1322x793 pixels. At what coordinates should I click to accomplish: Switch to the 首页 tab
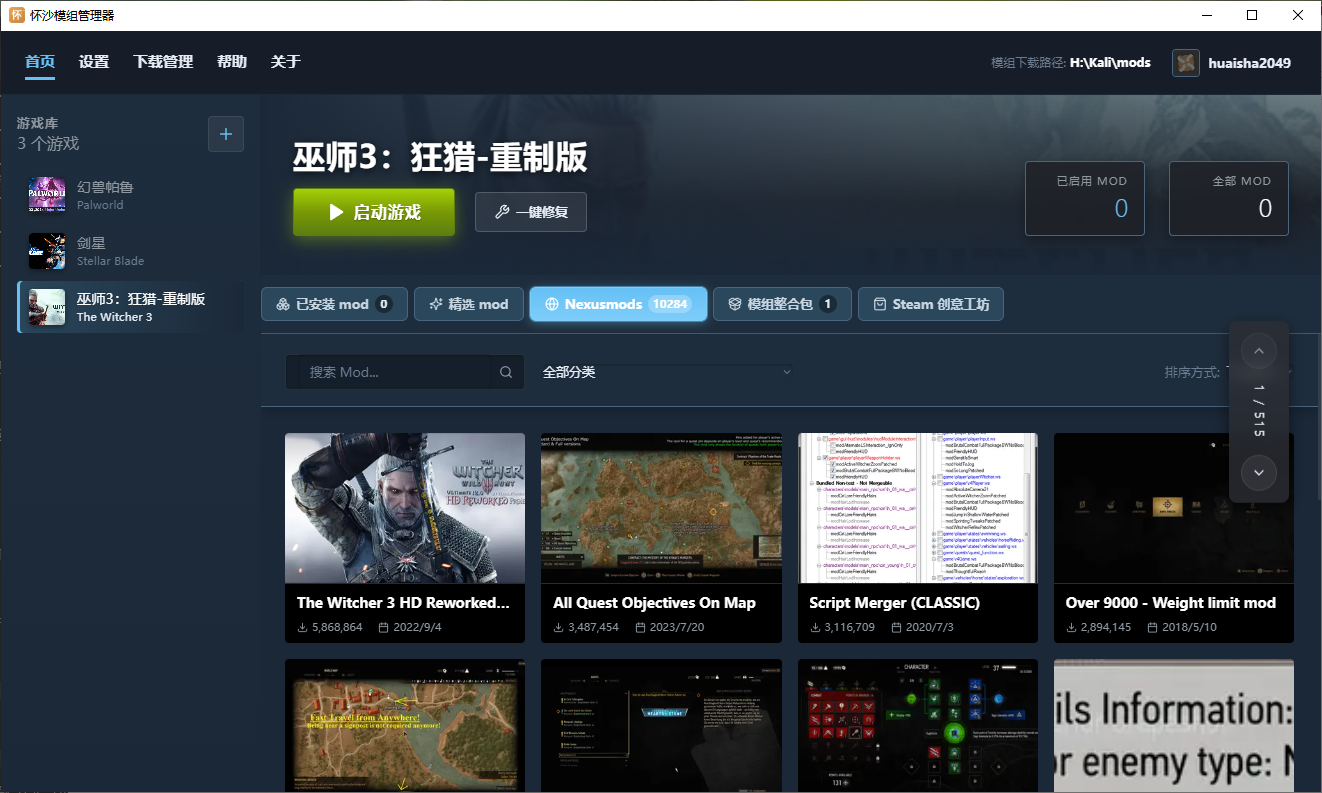40,62
